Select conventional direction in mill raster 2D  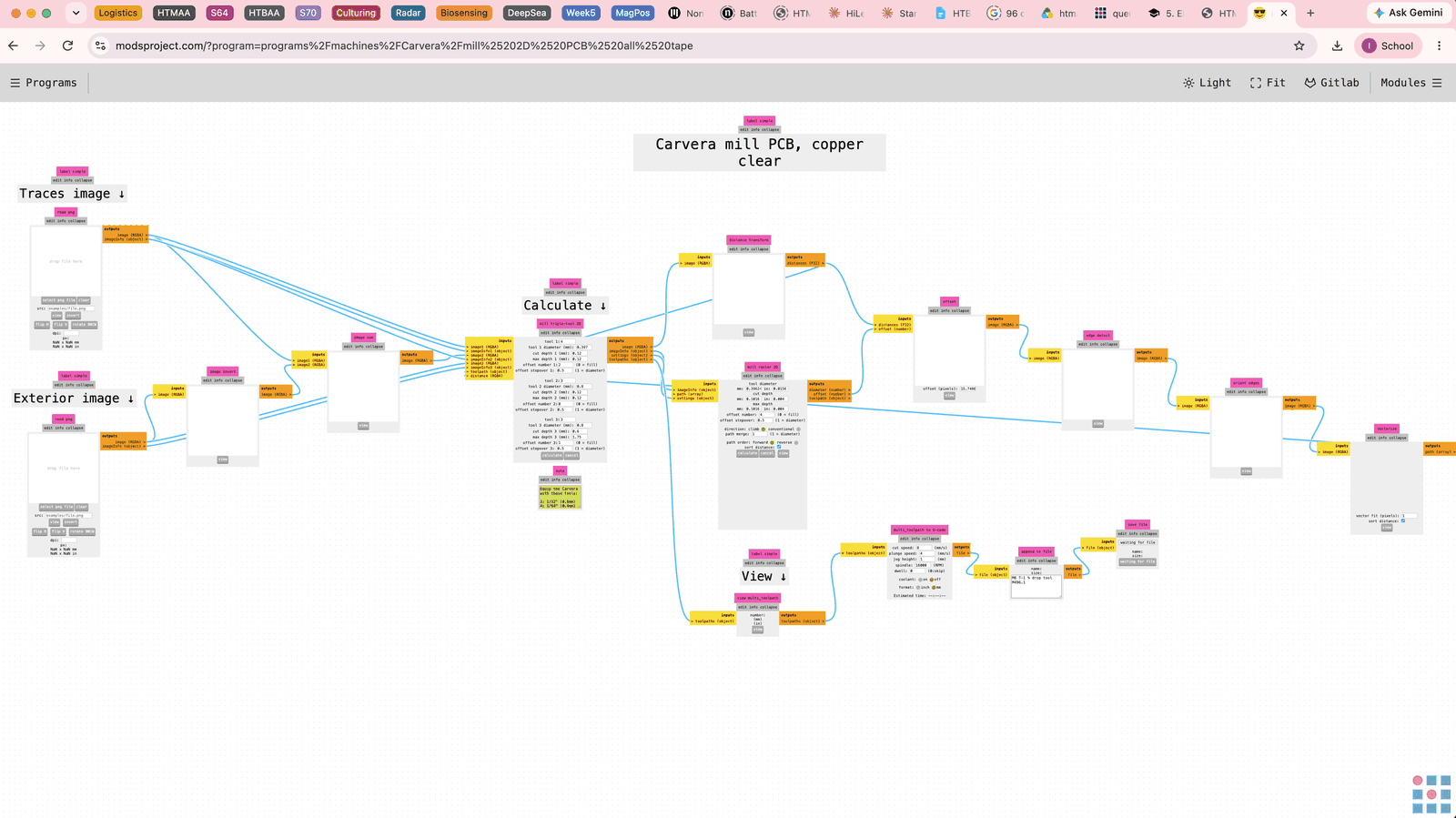coord(798,429)
